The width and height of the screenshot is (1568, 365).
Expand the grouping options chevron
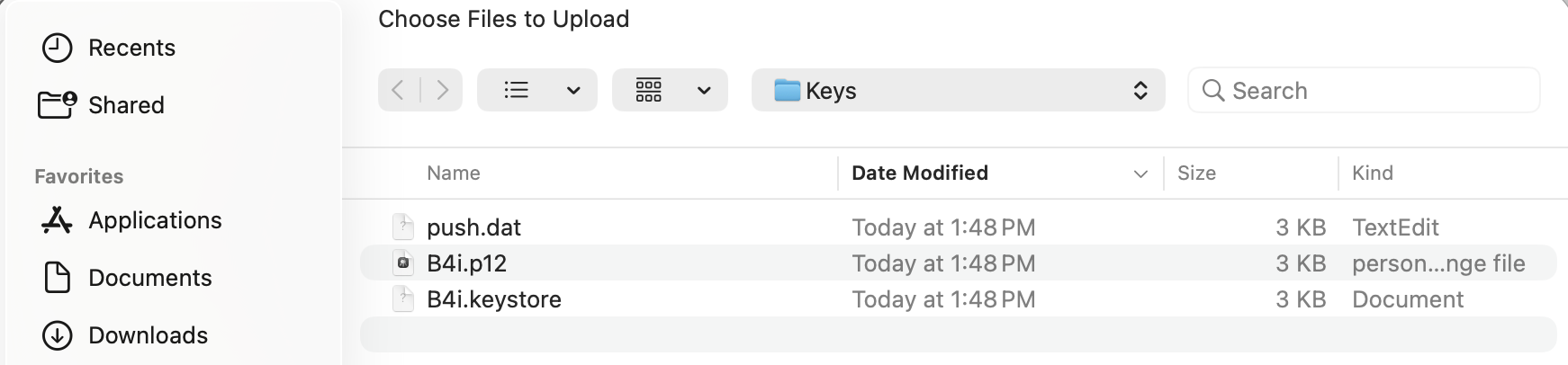(704, 90)
